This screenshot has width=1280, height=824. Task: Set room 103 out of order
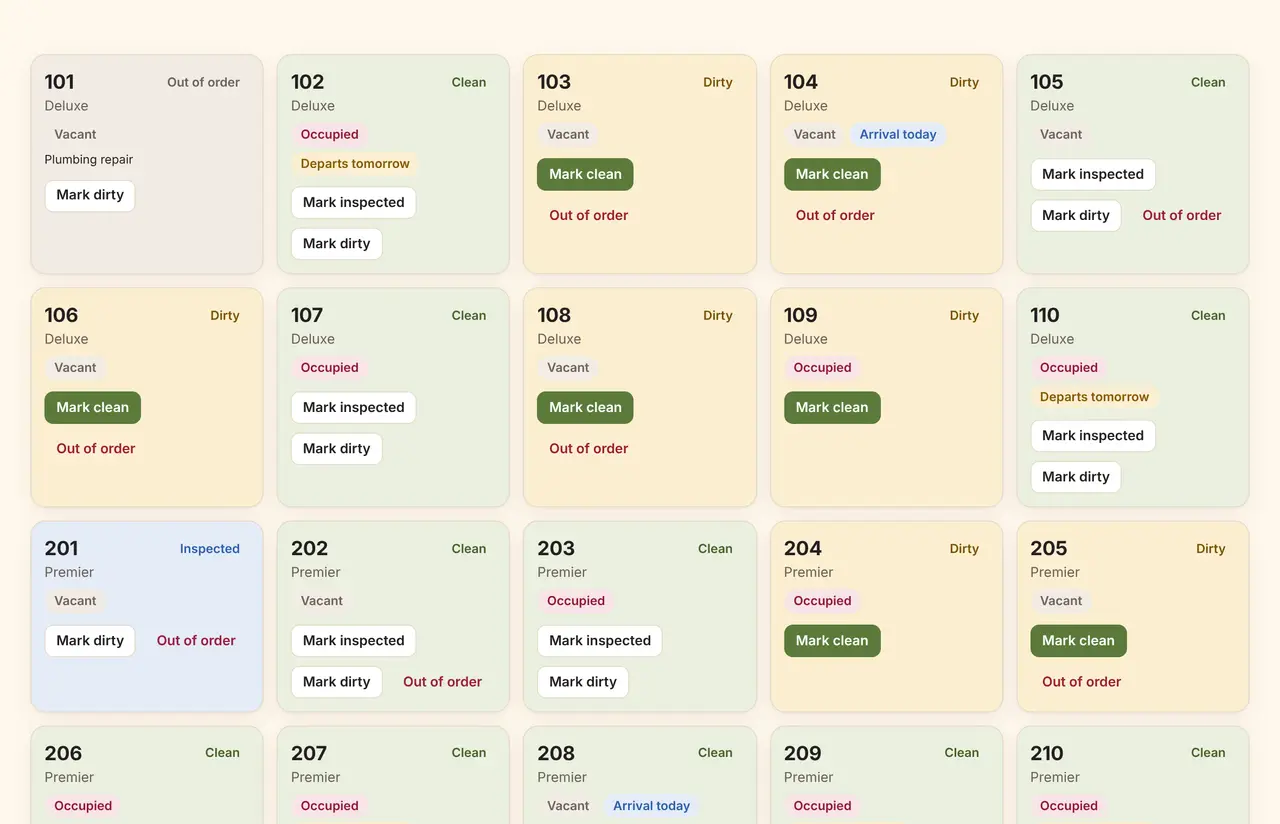(x=588, y=215)
